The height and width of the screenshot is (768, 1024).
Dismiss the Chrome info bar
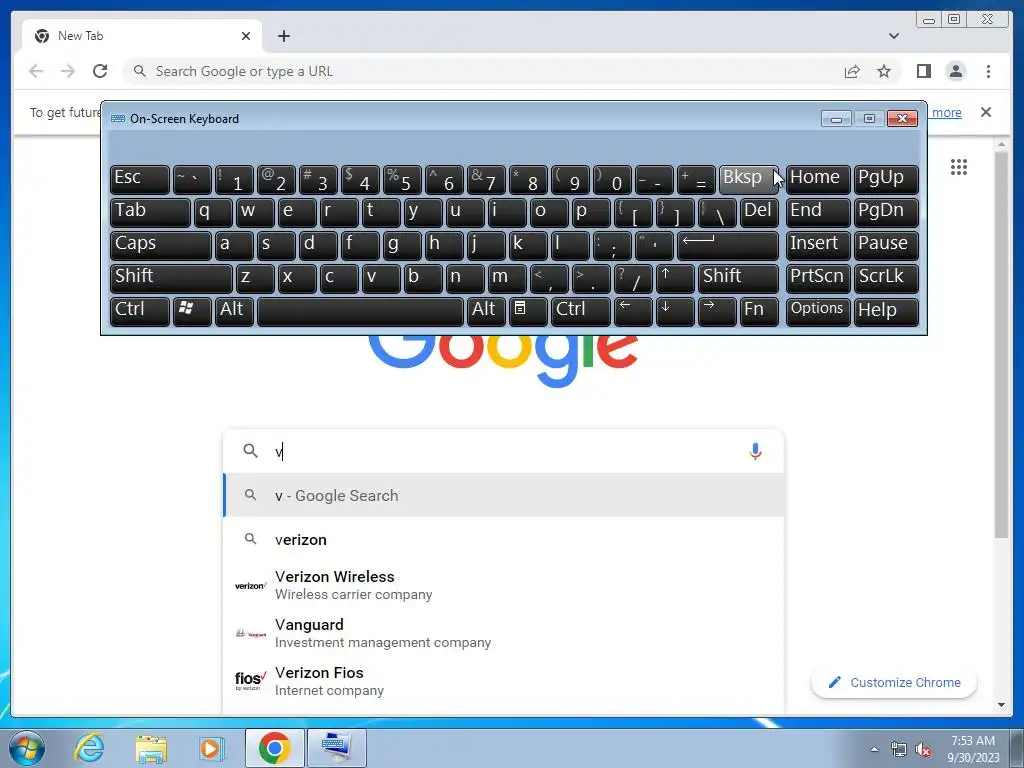tap(985, 112)
